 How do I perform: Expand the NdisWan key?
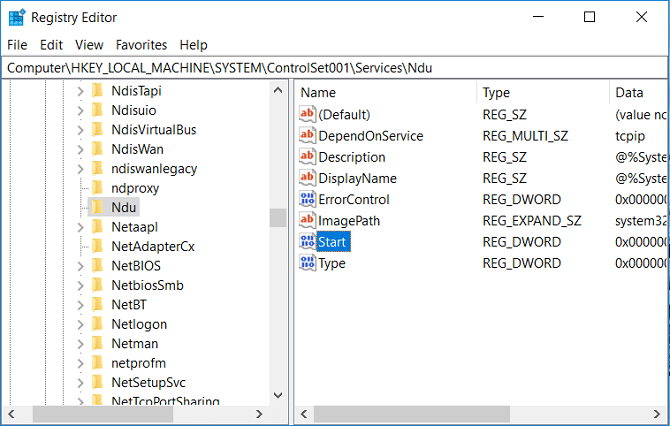coord(80,150)
